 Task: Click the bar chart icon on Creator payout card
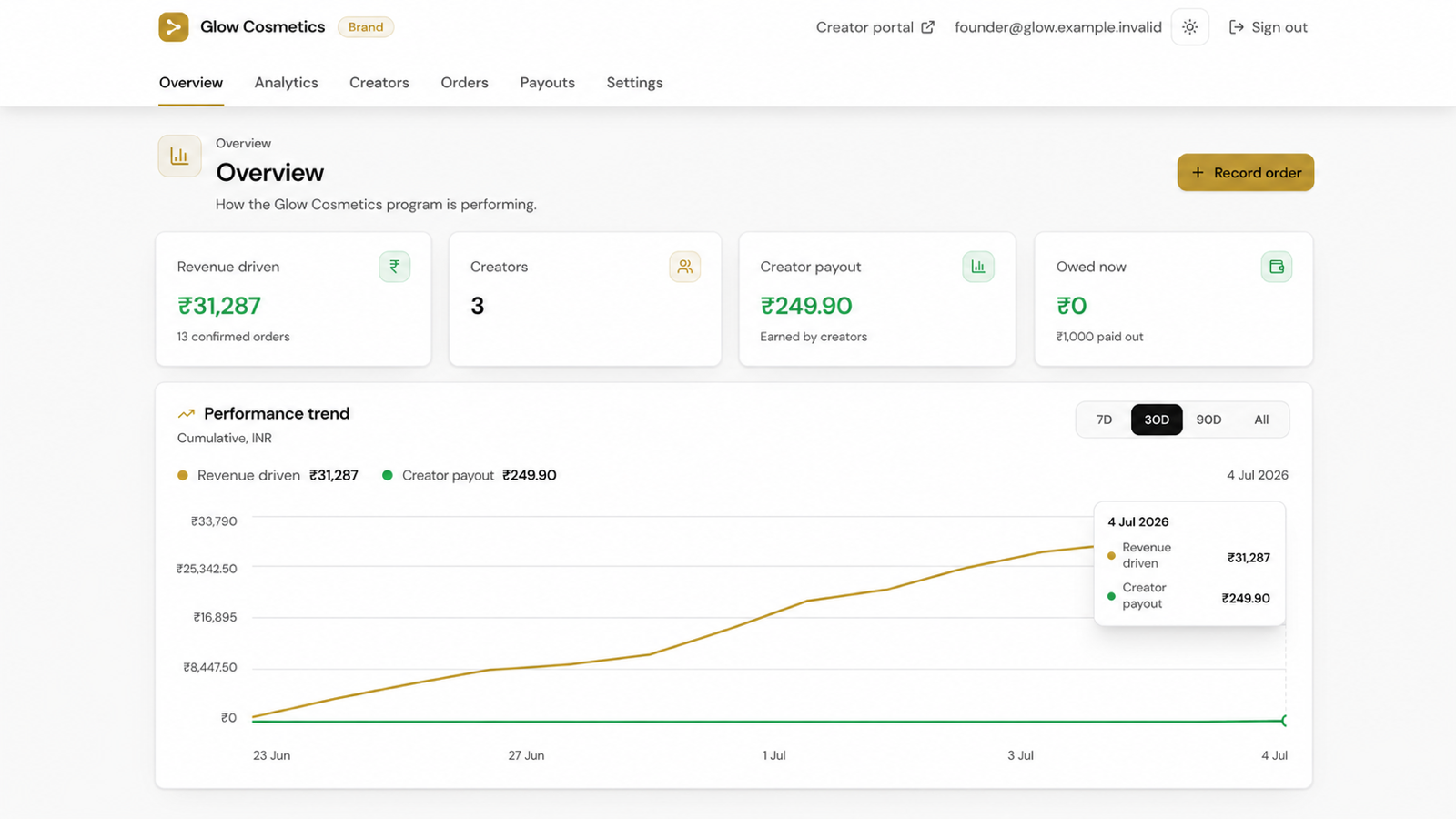tap(978, 267)
